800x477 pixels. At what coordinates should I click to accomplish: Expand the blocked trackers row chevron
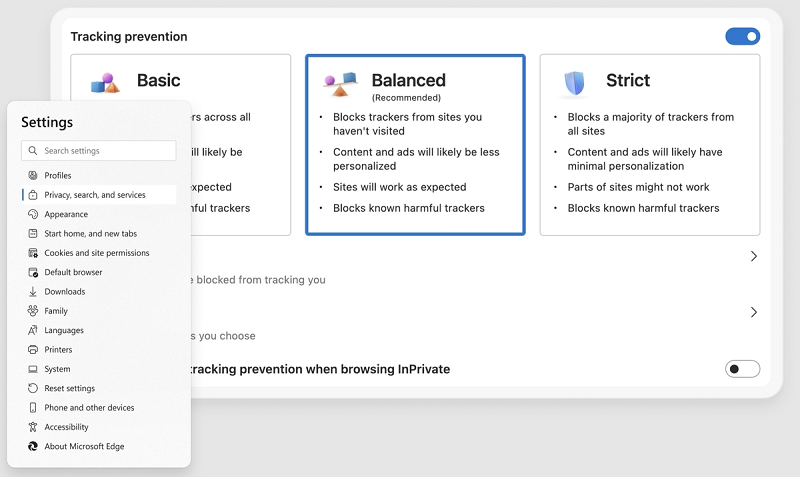tap(753, 256)
